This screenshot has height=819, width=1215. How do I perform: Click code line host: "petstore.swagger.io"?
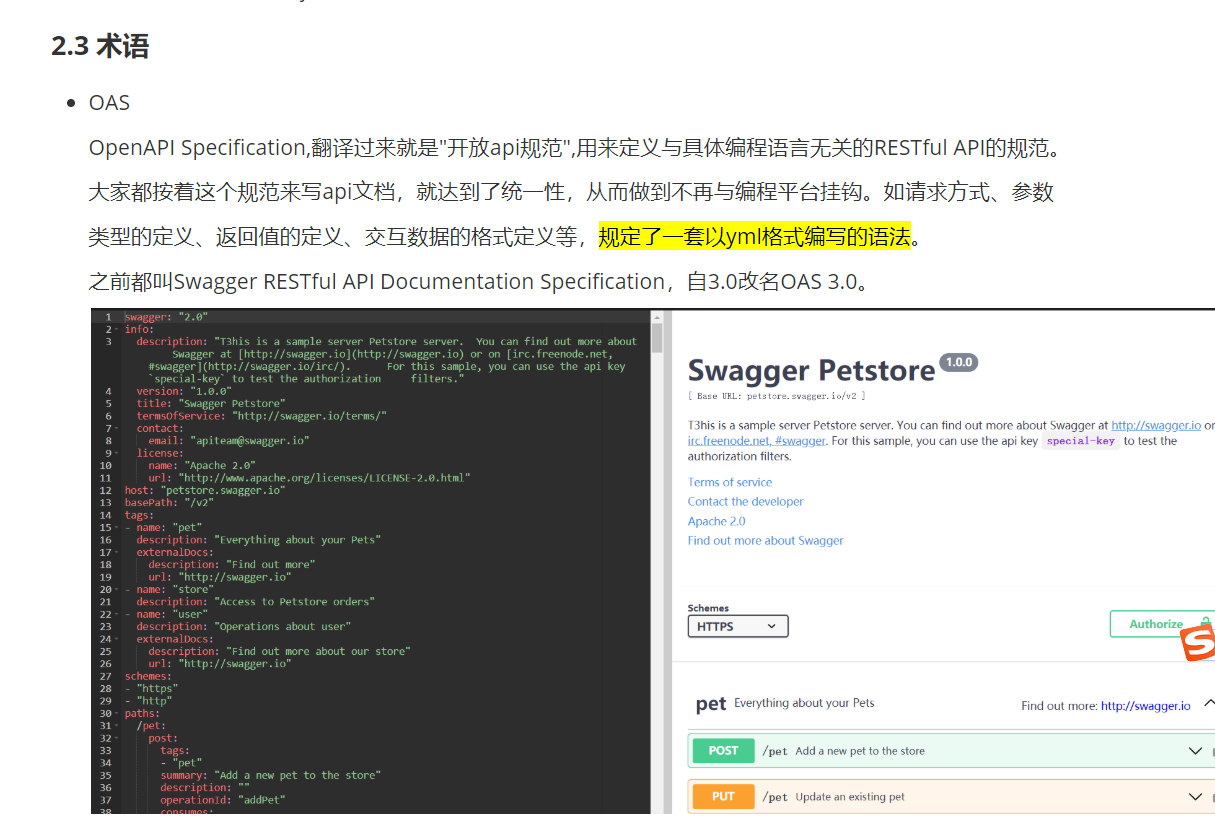click(x=205, y=490)
